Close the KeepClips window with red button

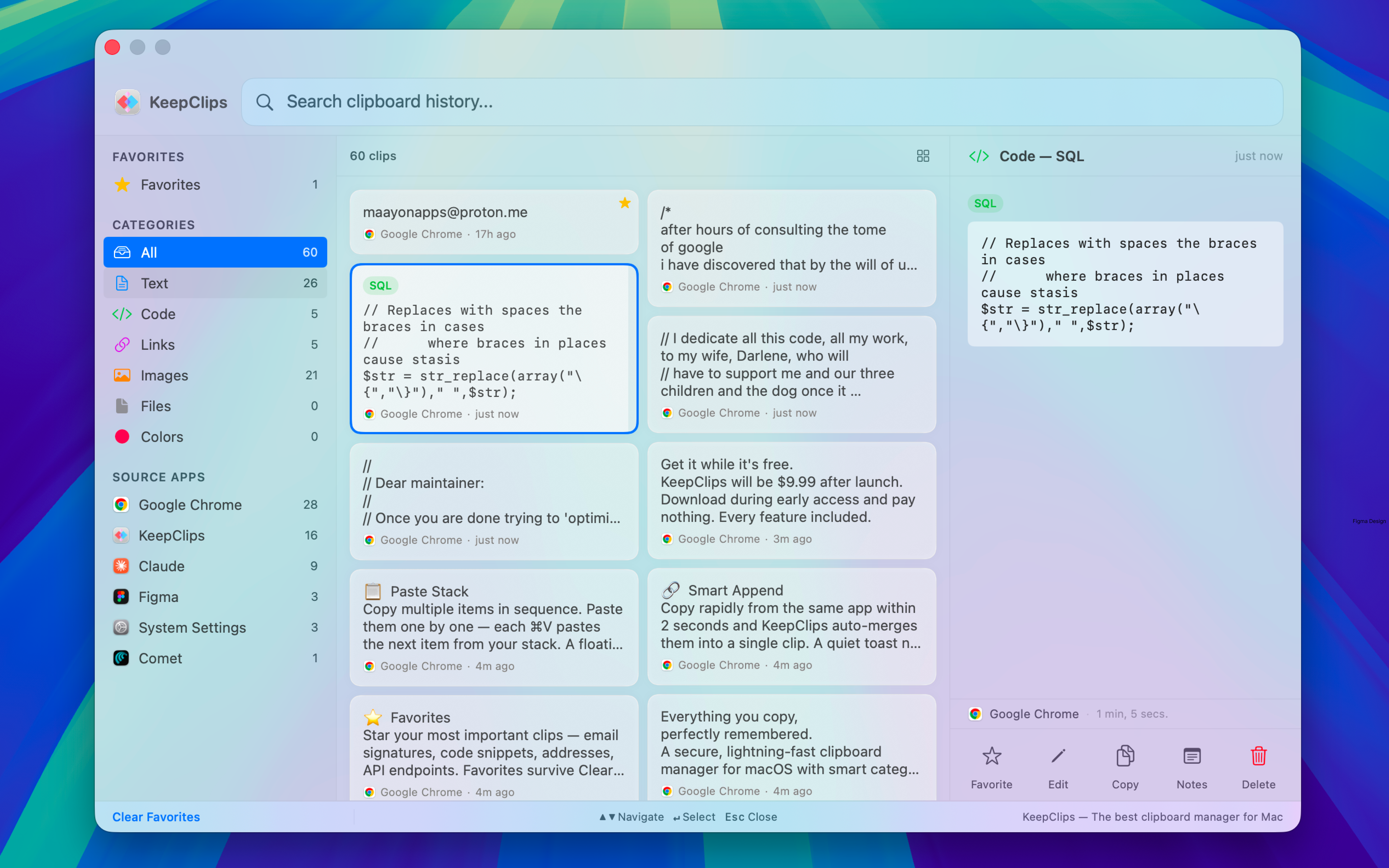click(x=112, y=47)
